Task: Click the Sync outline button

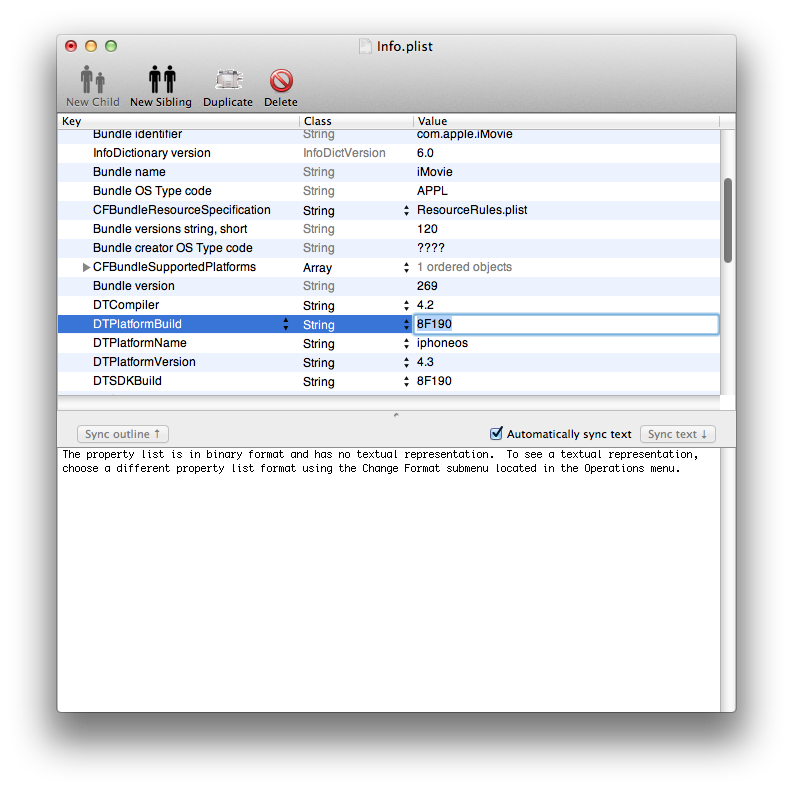Action: pos(122,434)
